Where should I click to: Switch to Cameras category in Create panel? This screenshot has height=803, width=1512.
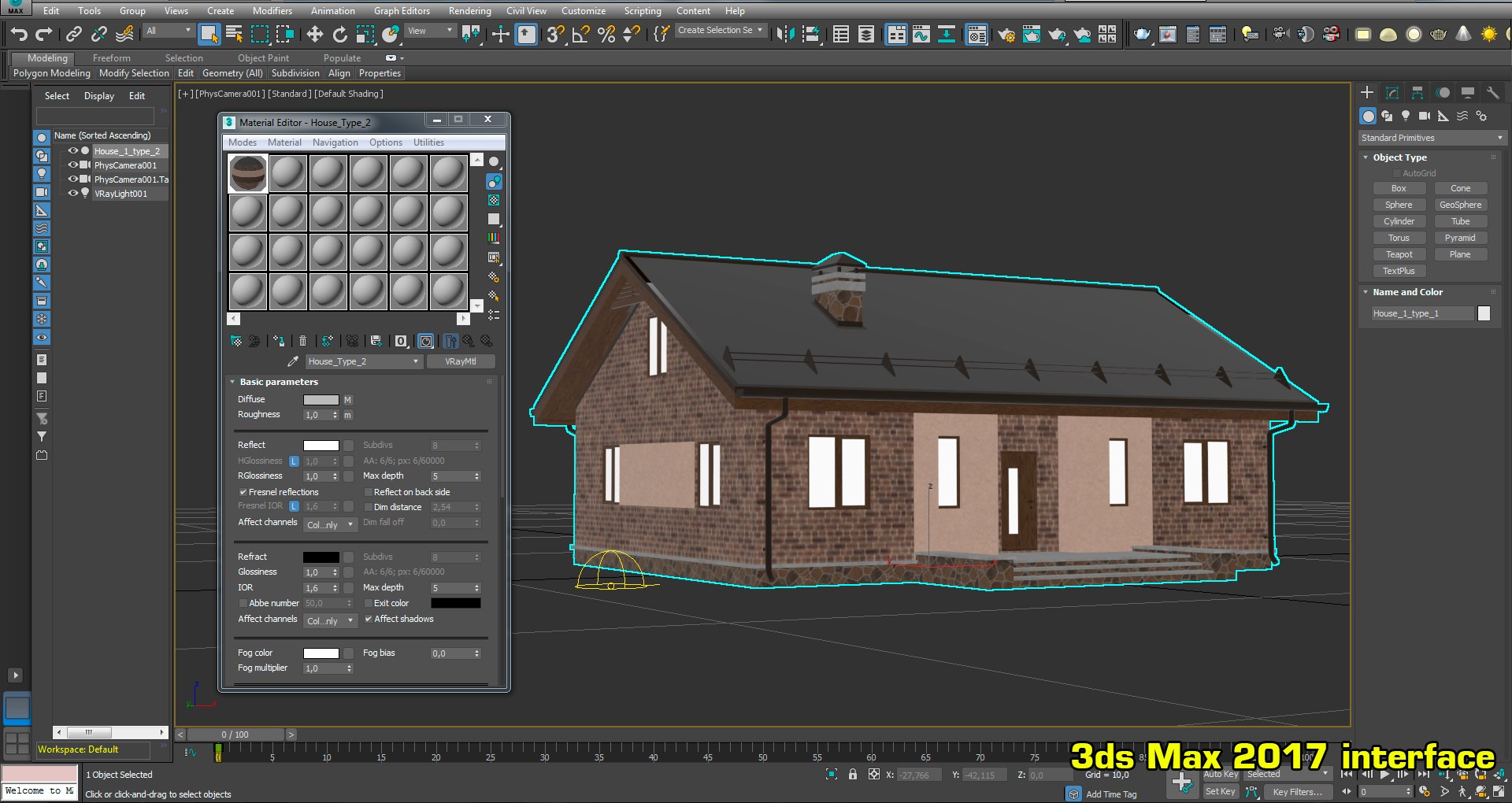(x=1424, y=116)
